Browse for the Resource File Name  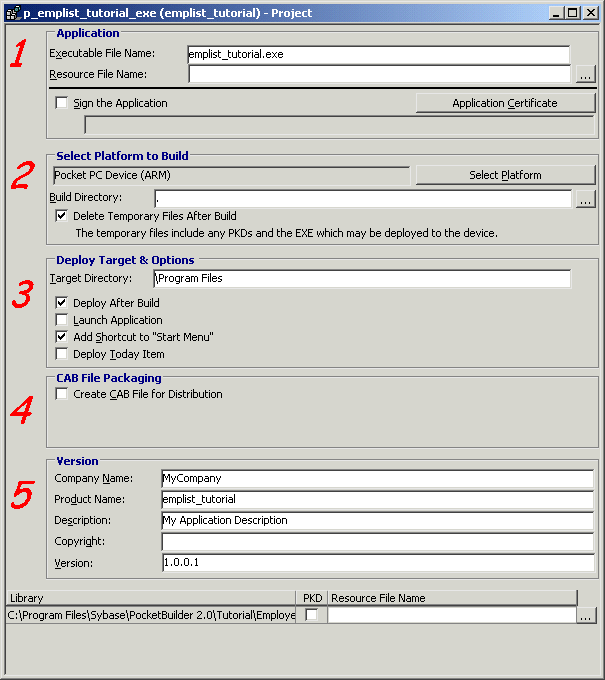tap(585, 74)
